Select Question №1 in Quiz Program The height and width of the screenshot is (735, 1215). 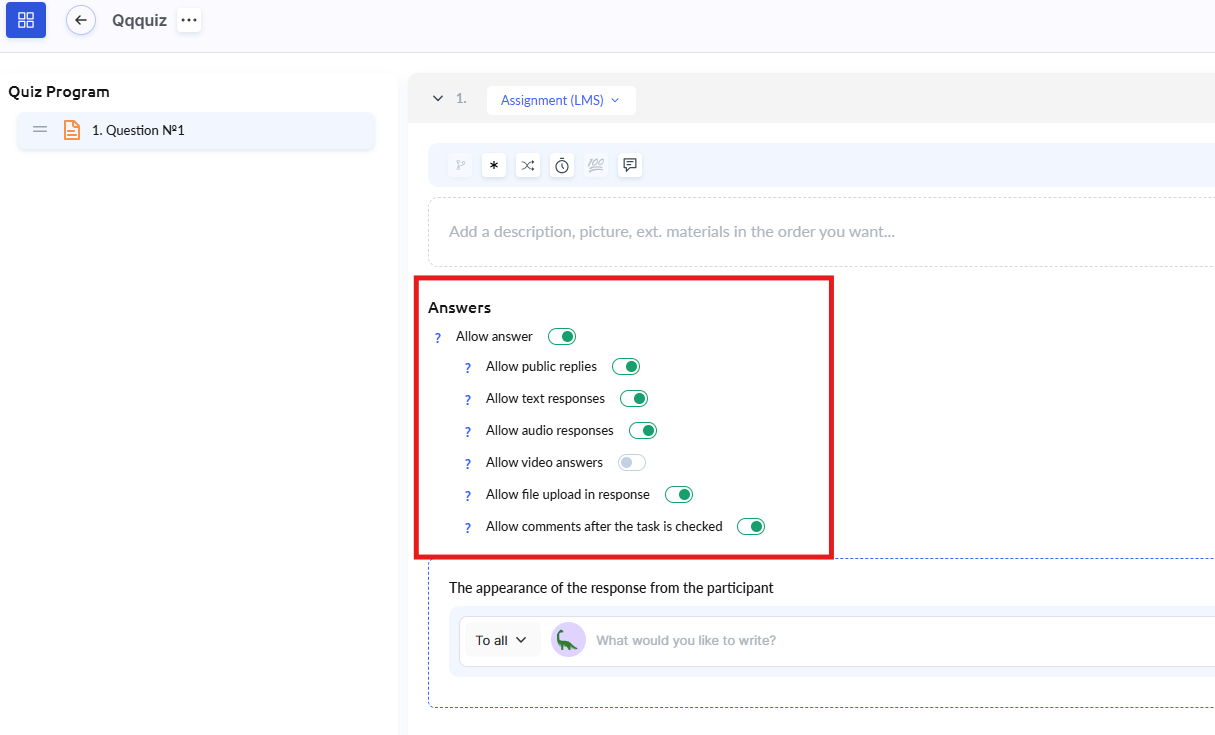pyautogui.click(x=196, y=130)
